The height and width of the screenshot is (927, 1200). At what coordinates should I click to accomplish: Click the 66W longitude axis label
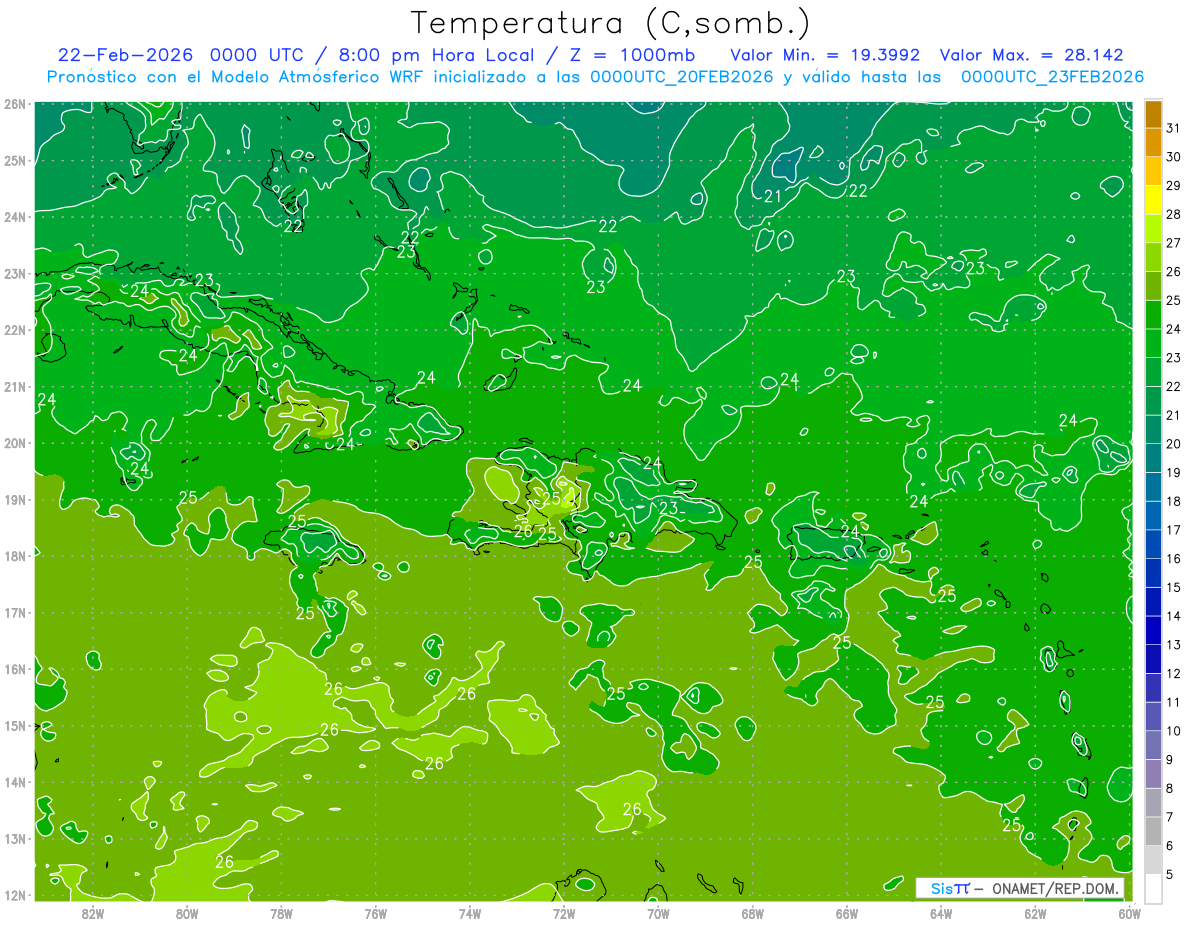pyautogui.click(x=846, y=913)
